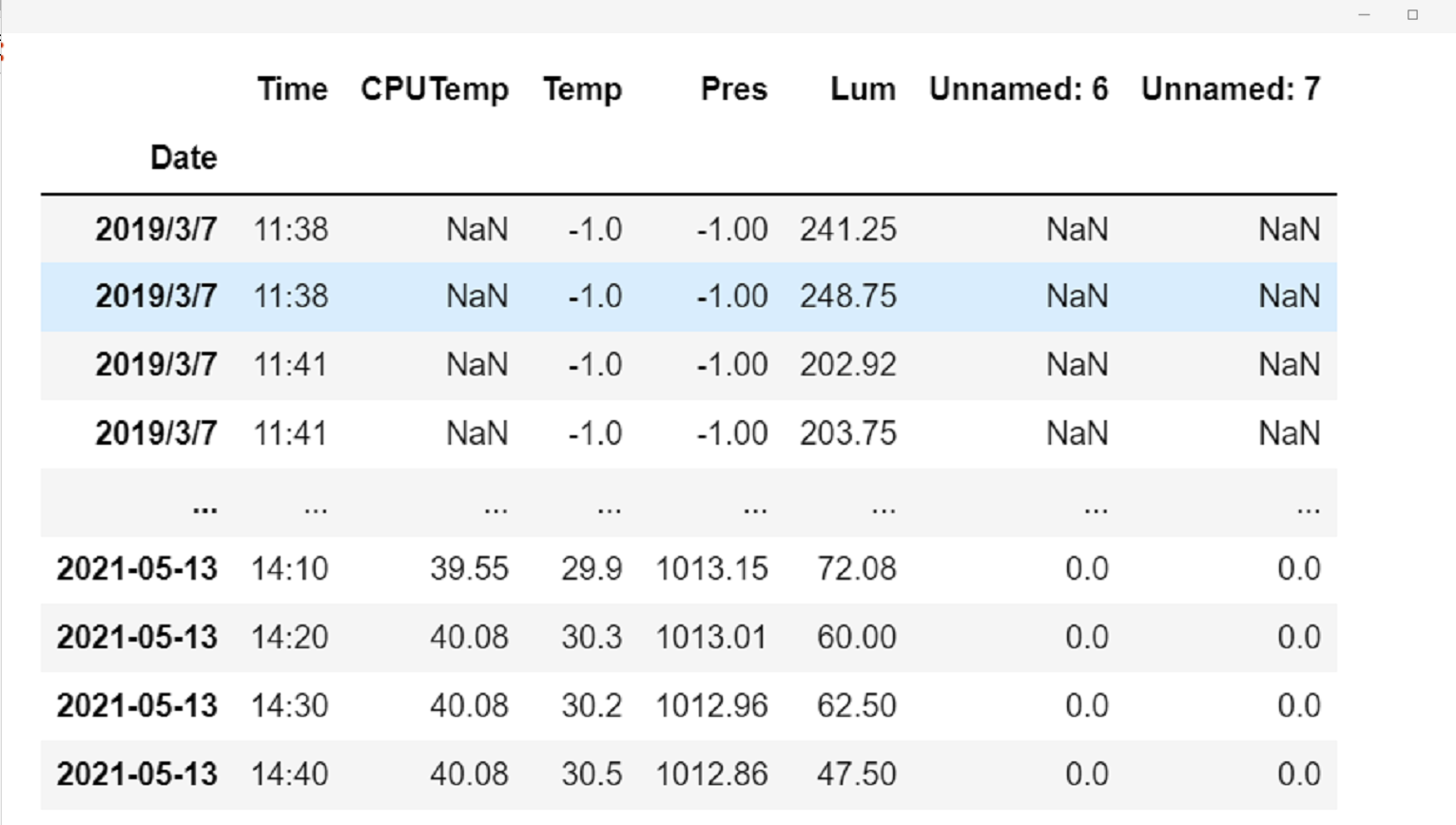Screen dimensions: 1456x825
Task: Select the highlighted row's Lum value 248.75
Action: (847, 297)
